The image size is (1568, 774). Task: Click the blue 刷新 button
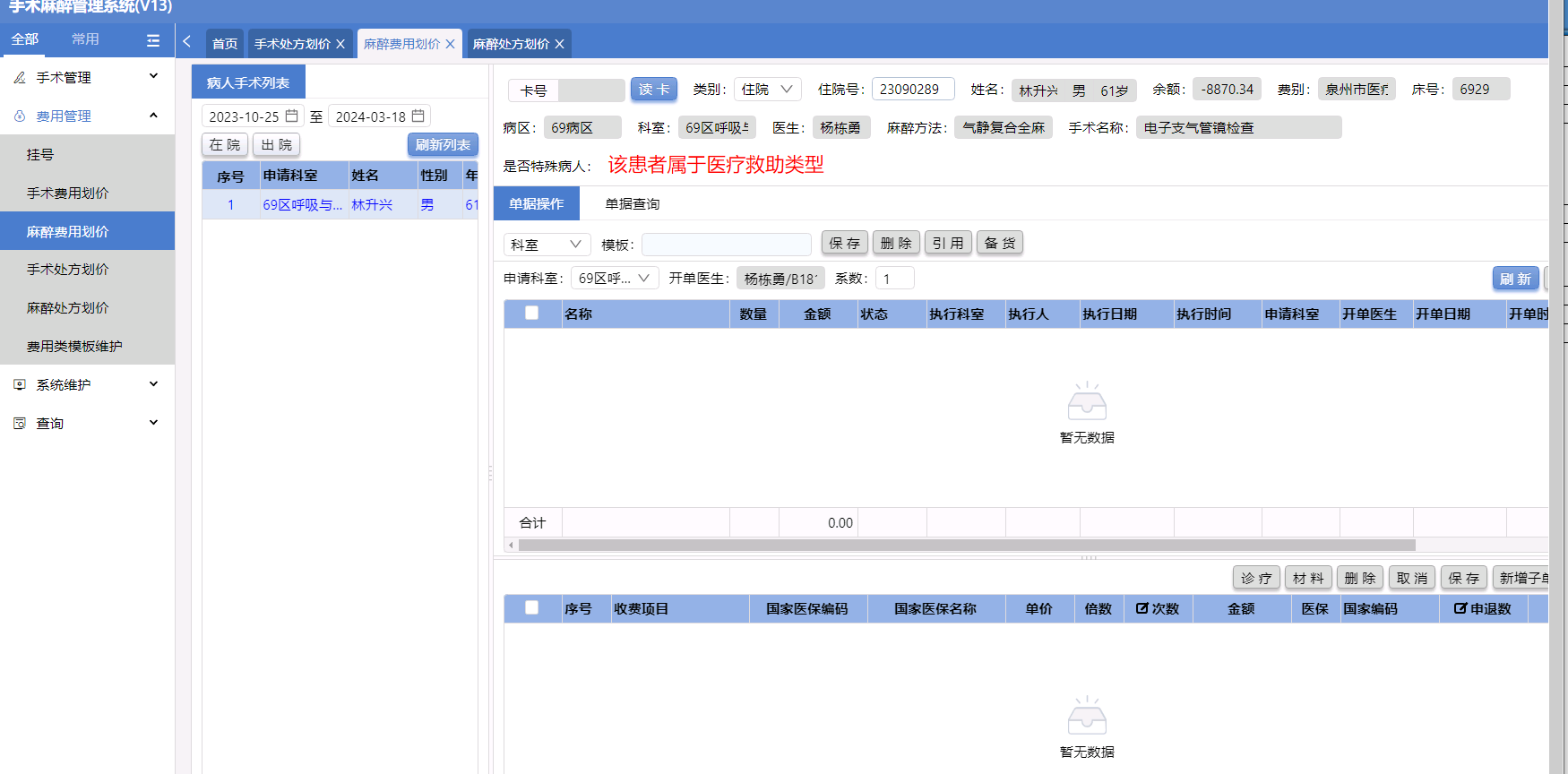[x=1516, y=279]
